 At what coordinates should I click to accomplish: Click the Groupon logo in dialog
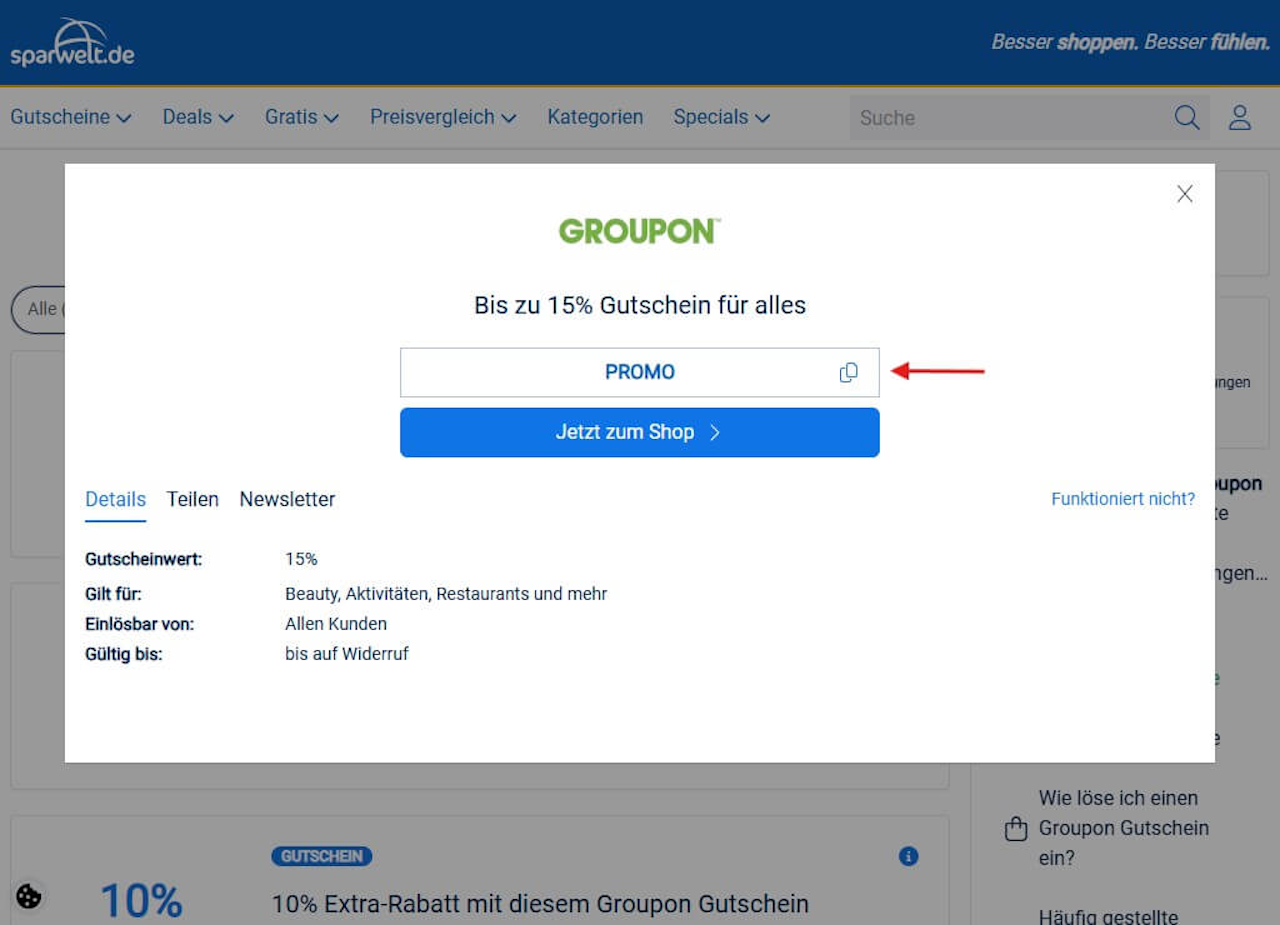pyautogui.click(x=640, y=231)
